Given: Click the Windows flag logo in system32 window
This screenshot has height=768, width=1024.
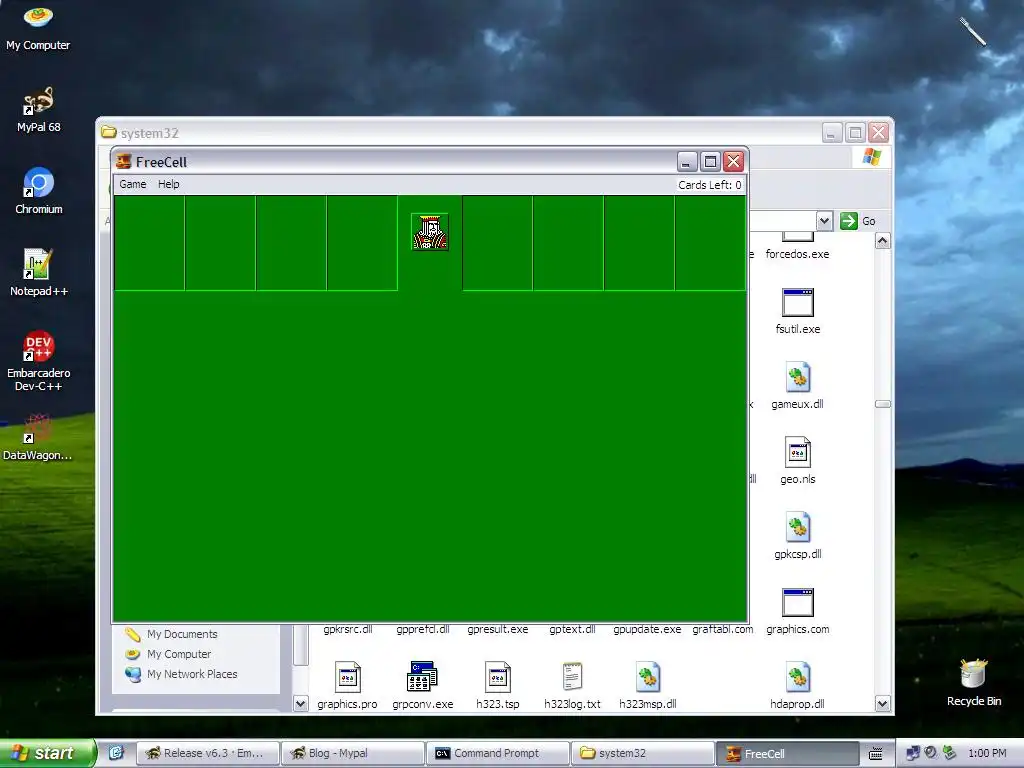Looking at the screenshot, I should pyautogui.click(x=871, y=157).
